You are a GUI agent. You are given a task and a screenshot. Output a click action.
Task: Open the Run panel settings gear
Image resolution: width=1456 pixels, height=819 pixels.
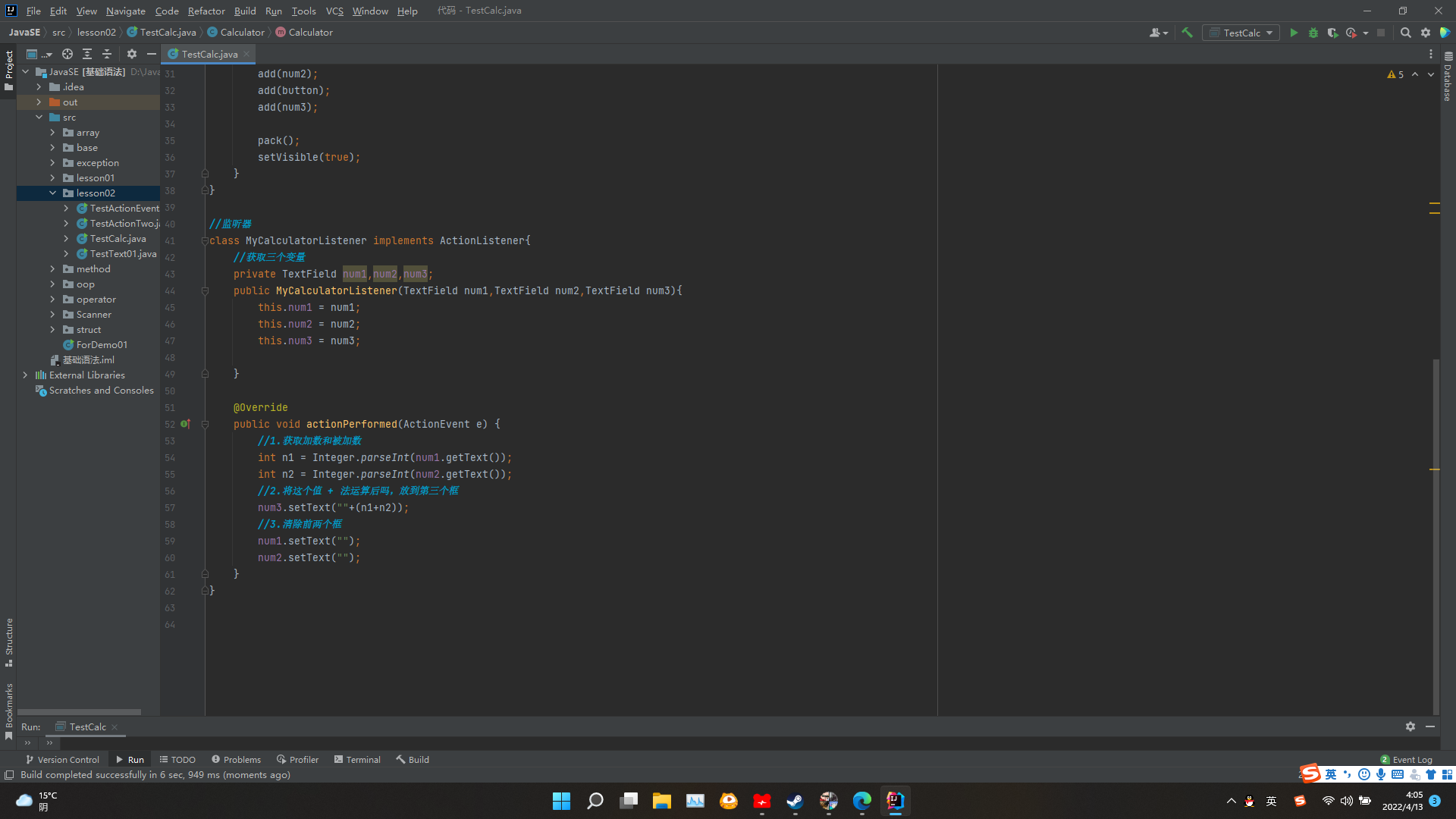click(x=1410, y=726)
